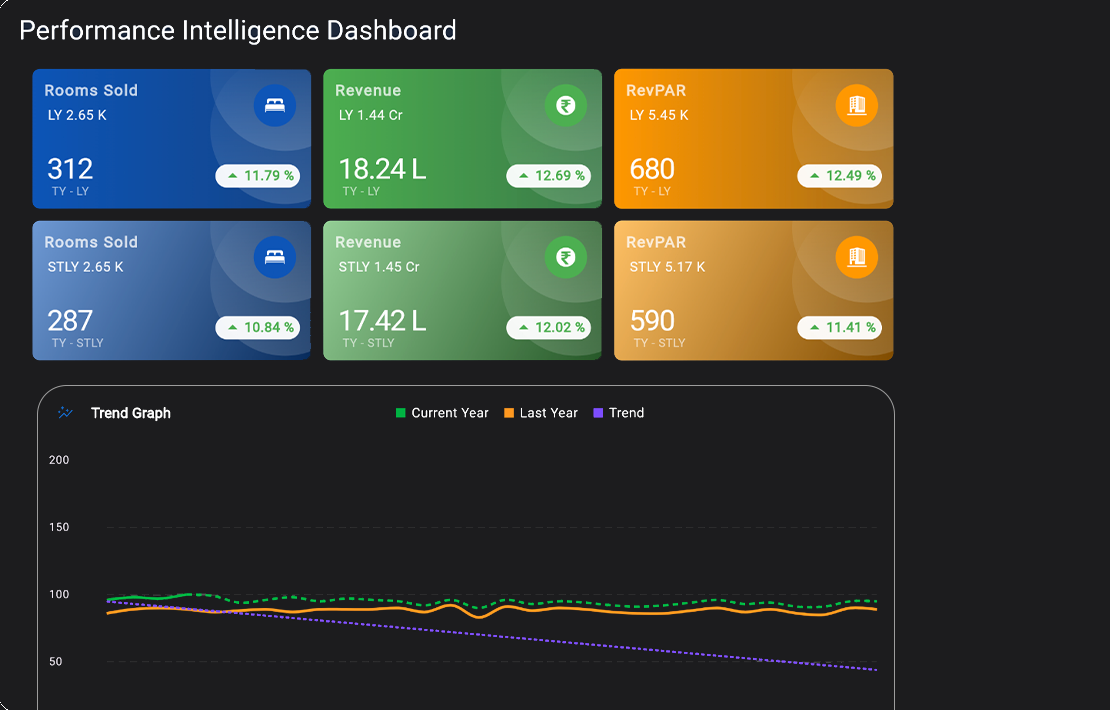Click the Trend Graph title
The height and width of the screenshot is (710, 1110).
point(131,413)
